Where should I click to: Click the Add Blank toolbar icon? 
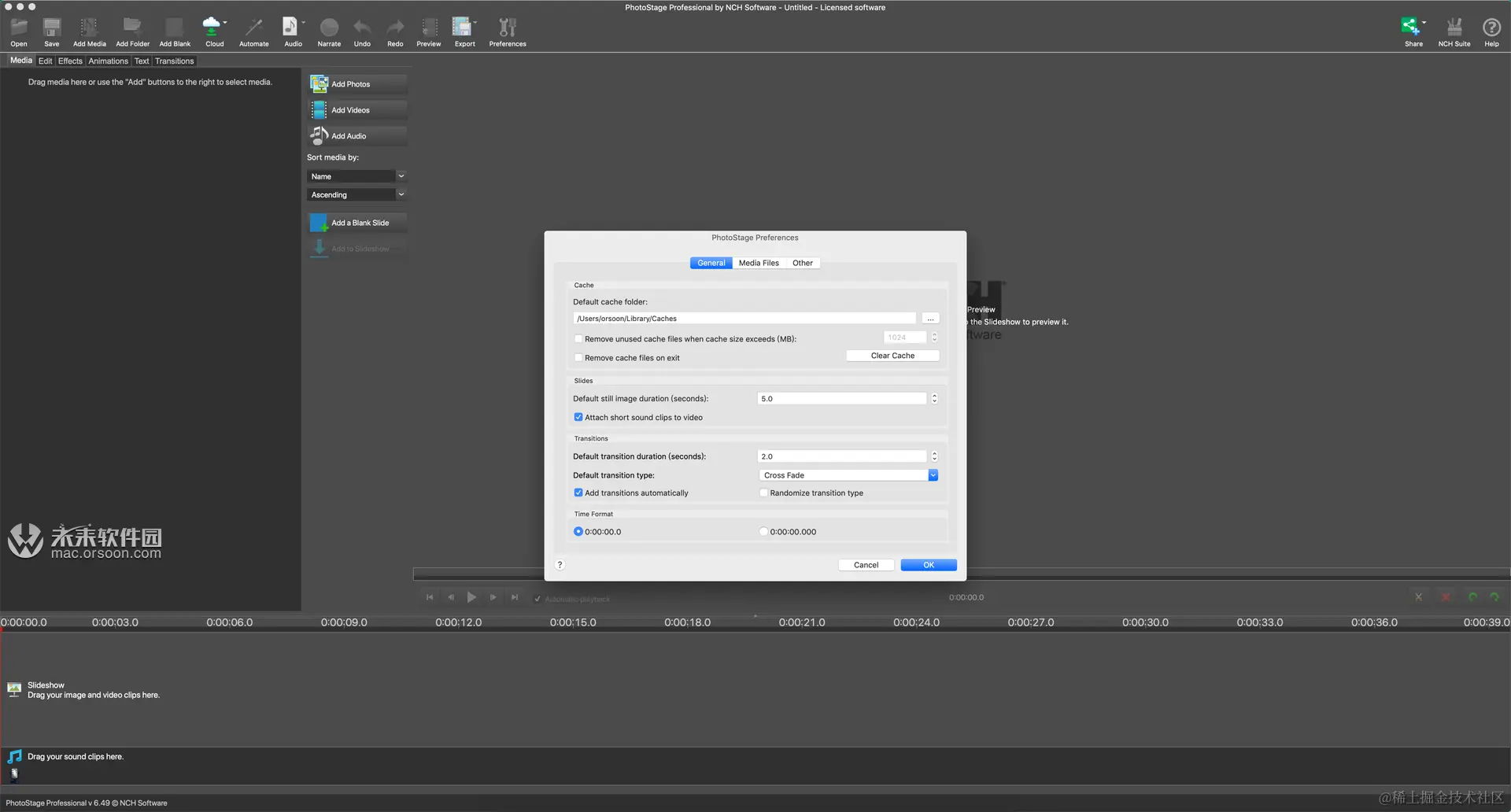point(175,32)
